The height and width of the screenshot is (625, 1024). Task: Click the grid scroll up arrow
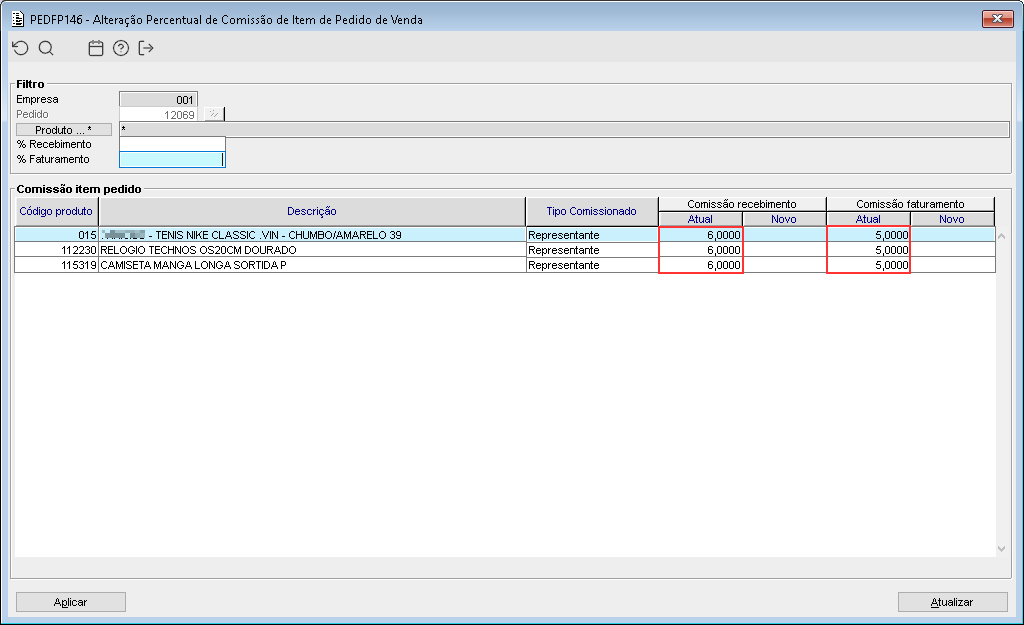[1002, 236]
